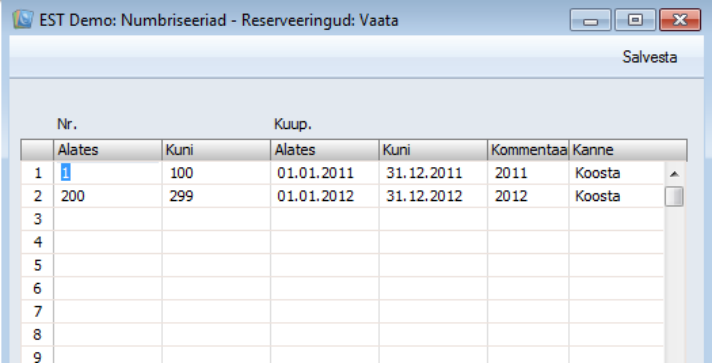Select row 1 Nr. Alates field containing 1
The width and height of the screenshot is (712, 363).
tap(108, 173)
